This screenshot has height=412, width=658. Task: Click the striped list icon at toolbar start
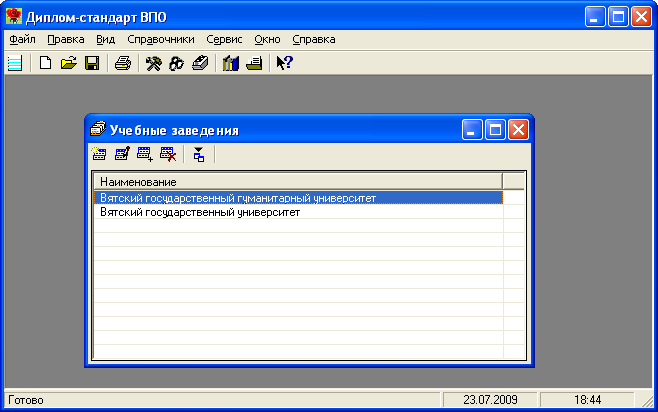point(14,64)
